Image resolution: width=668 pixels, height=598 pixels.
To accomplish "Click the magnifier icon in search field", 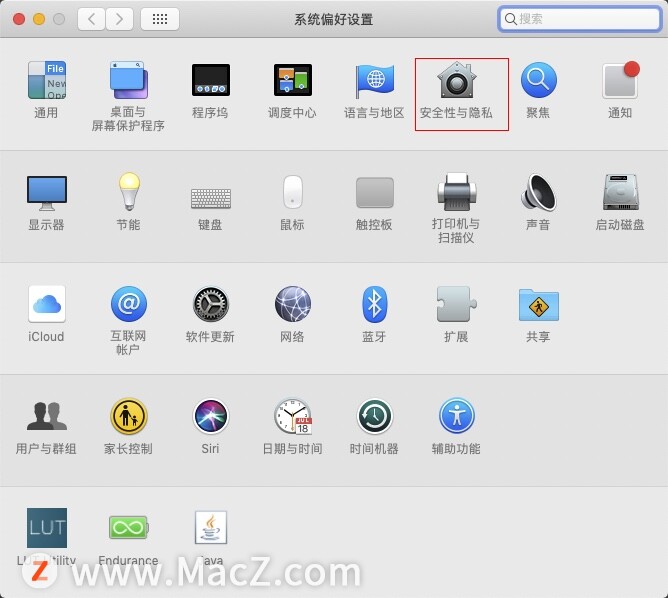I will point(510,19).
